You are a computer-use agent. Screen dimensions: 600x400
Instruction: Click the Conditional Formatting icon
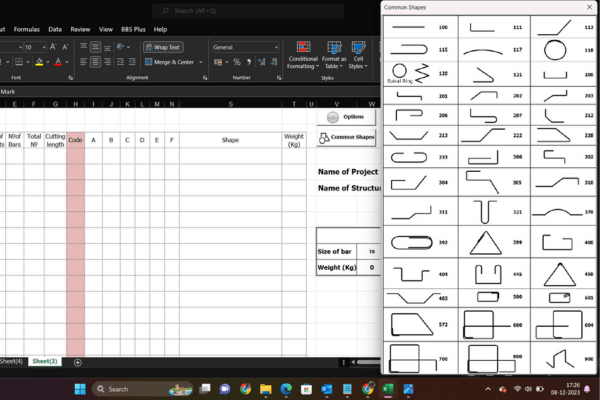pyautogui.click(x=302, y=47)
